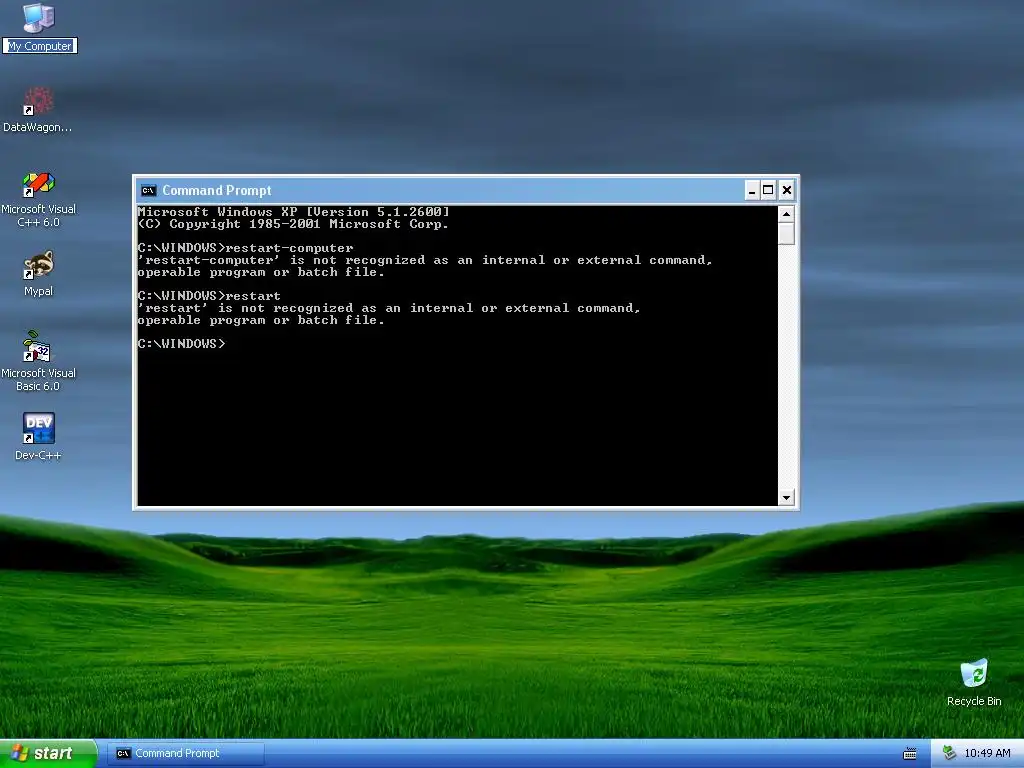Screen dimensions: 1024x768
Task: Open the on-screen keyboard tray icon
Action: (x=910, y=754)
